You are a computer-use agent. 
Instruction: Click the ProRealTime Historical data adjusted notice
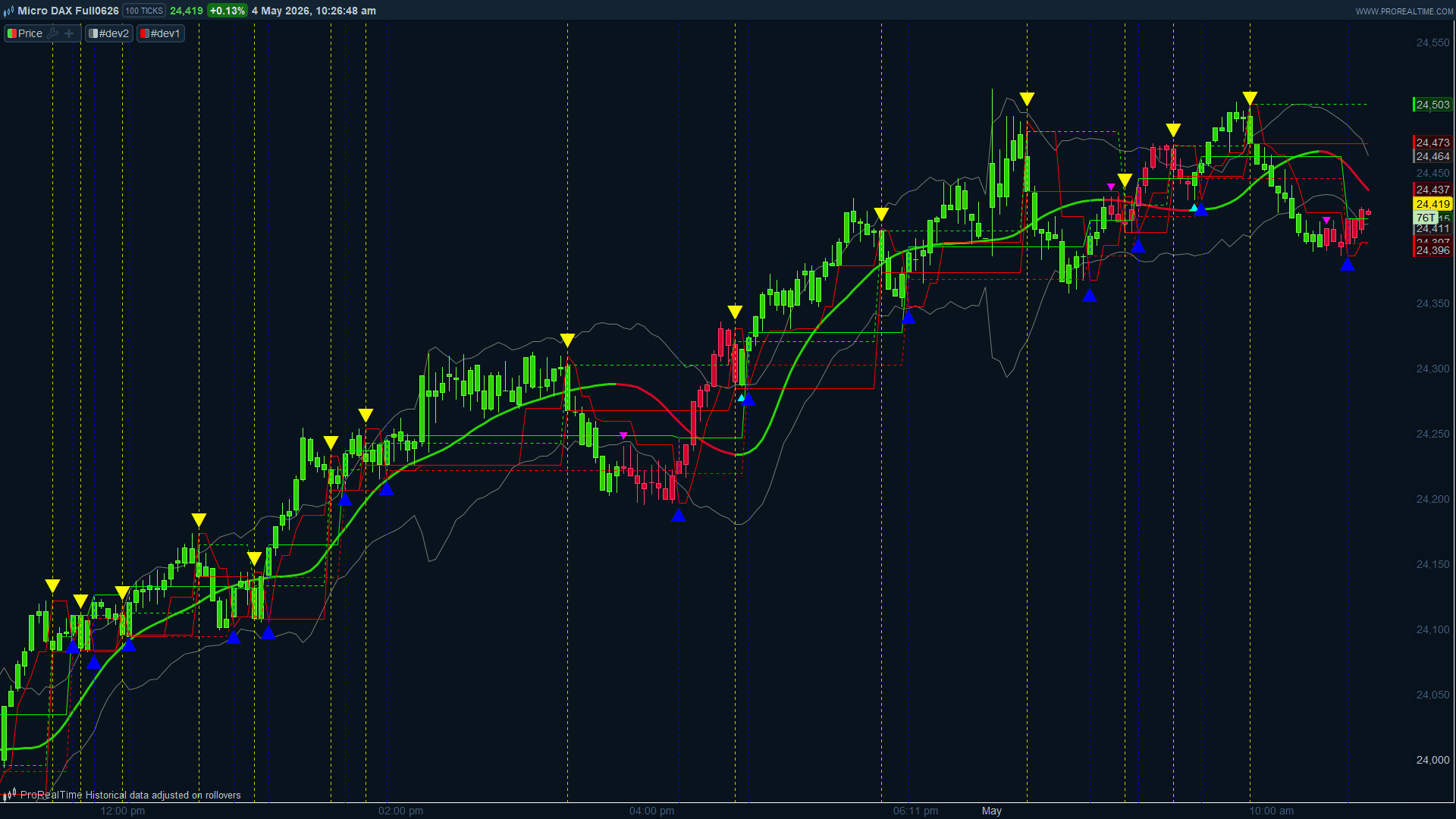tap(130, 795)
